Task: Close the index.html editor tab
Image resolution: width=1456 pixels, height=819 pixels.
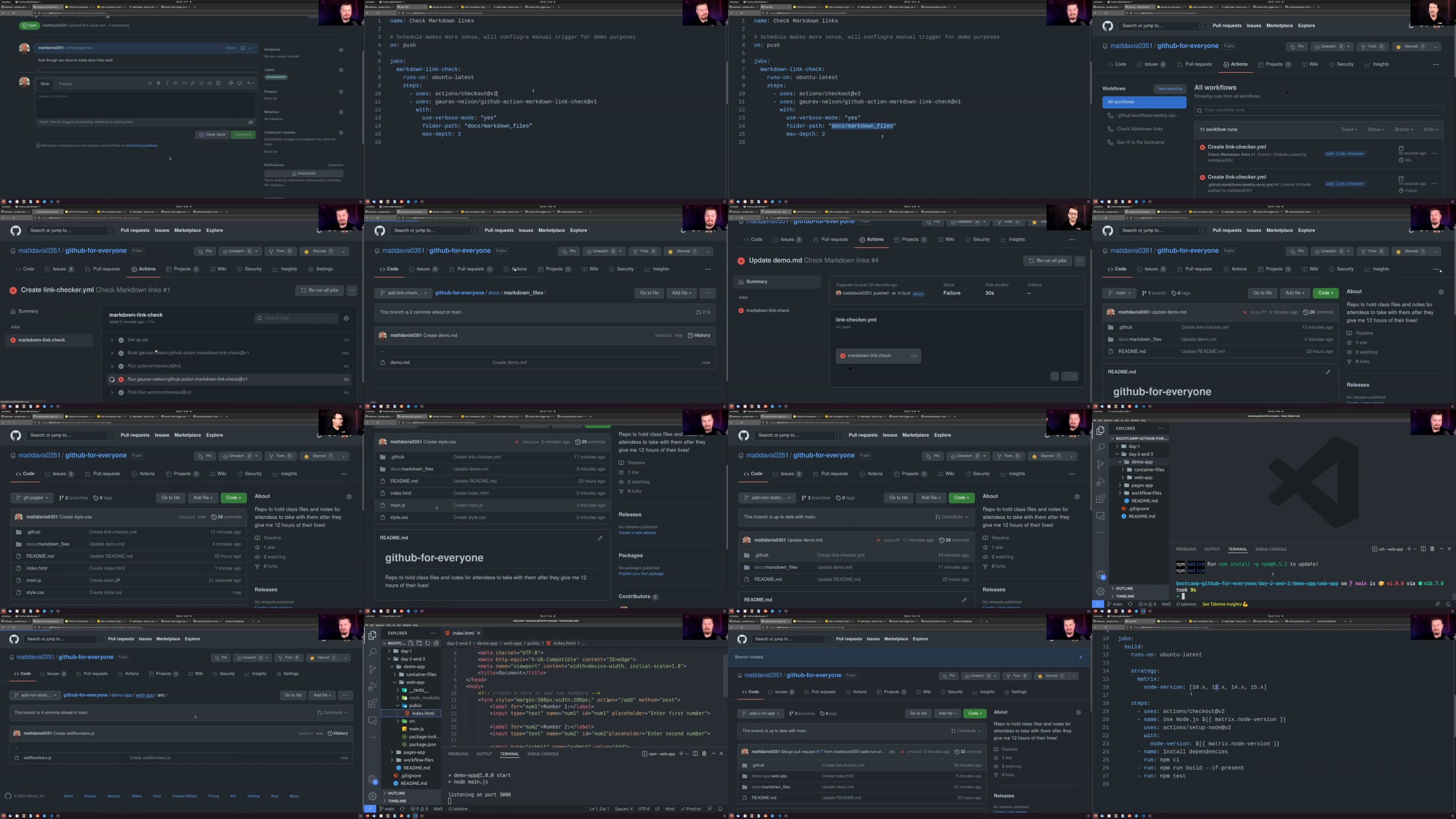Action: point(479,633)
